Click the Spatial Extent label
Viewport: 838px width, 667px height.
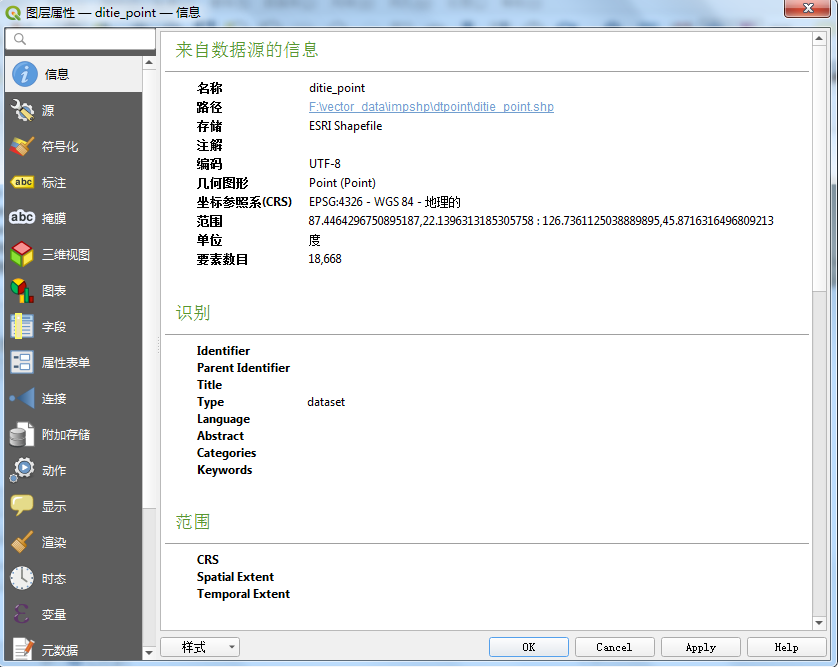tap(235, 577)
